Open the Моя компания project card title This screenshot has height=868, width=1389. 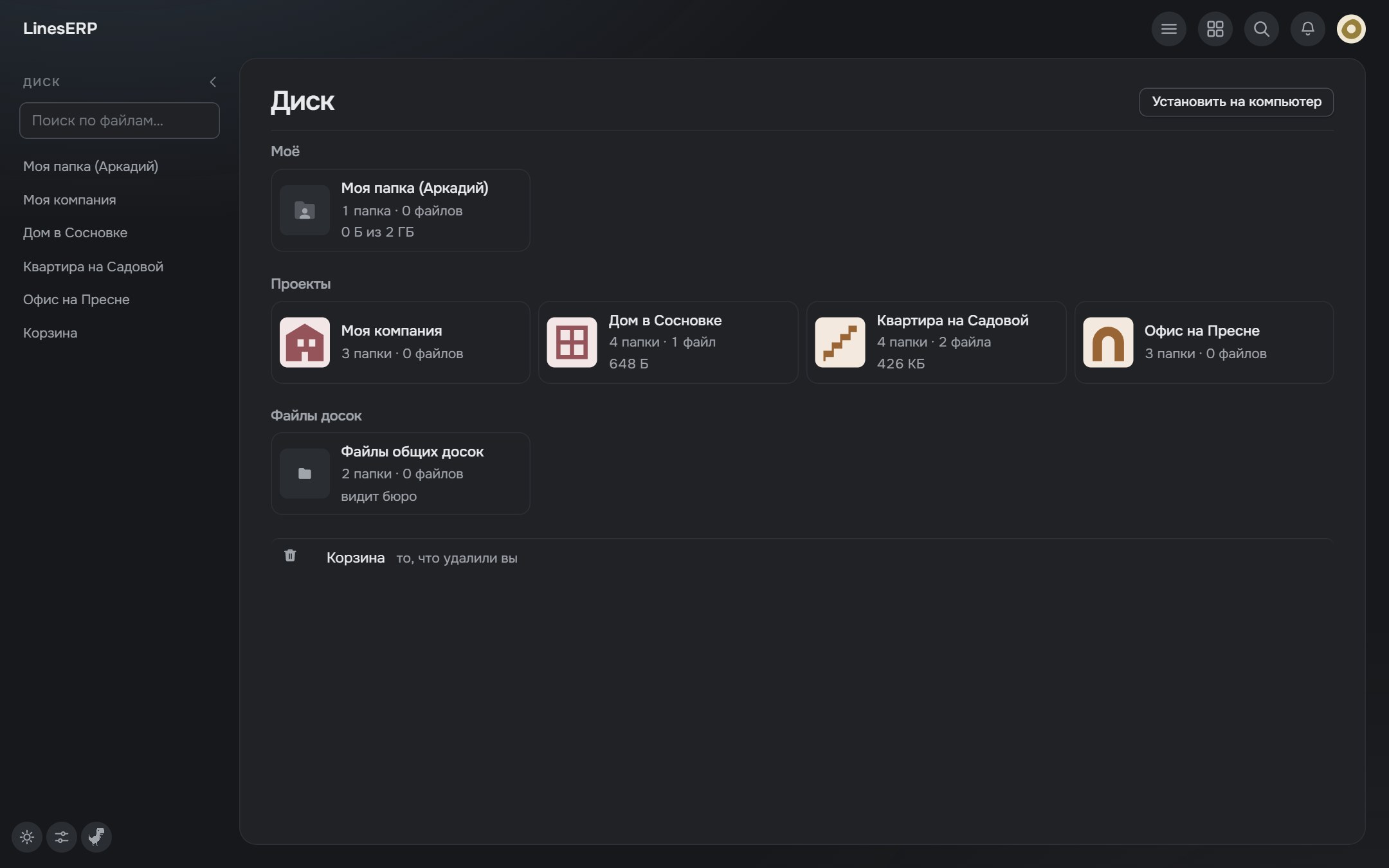[x=392, y=331]
